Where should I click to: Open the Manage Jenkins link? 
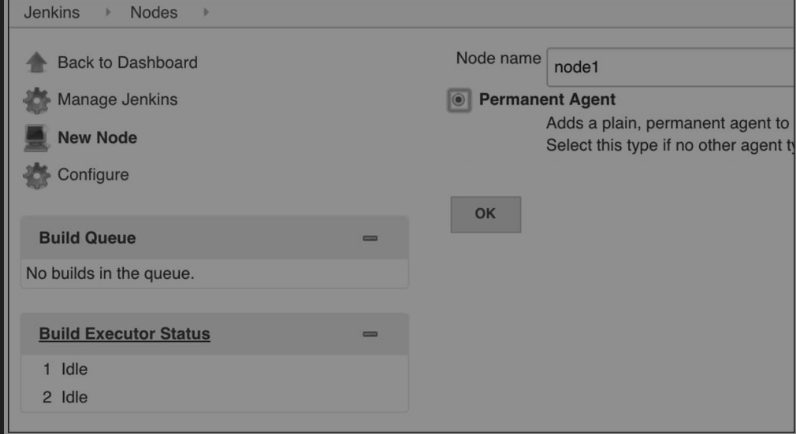(118, 101)
